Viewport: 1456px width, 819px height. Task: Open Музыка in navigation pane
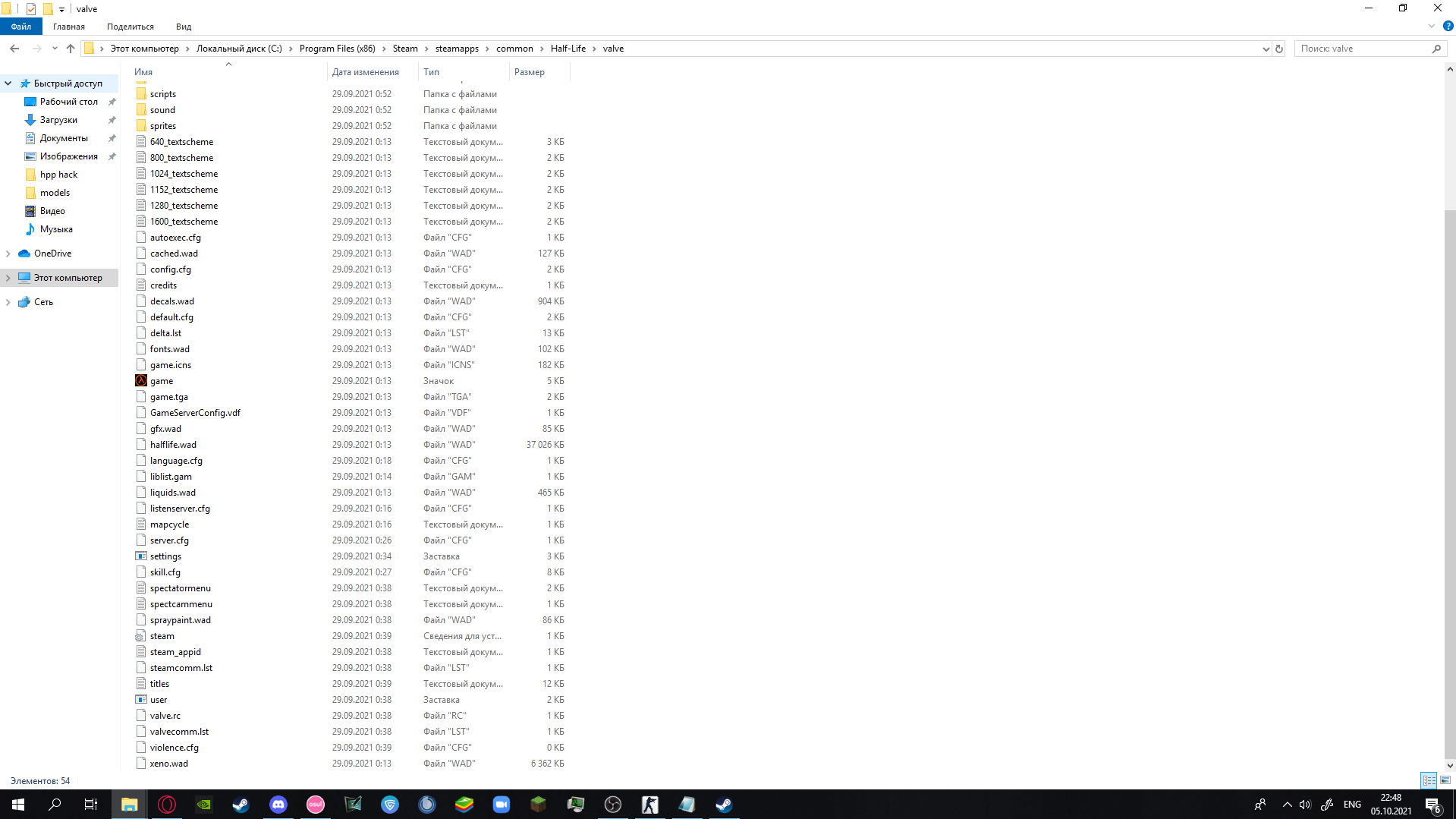(56, 229)
